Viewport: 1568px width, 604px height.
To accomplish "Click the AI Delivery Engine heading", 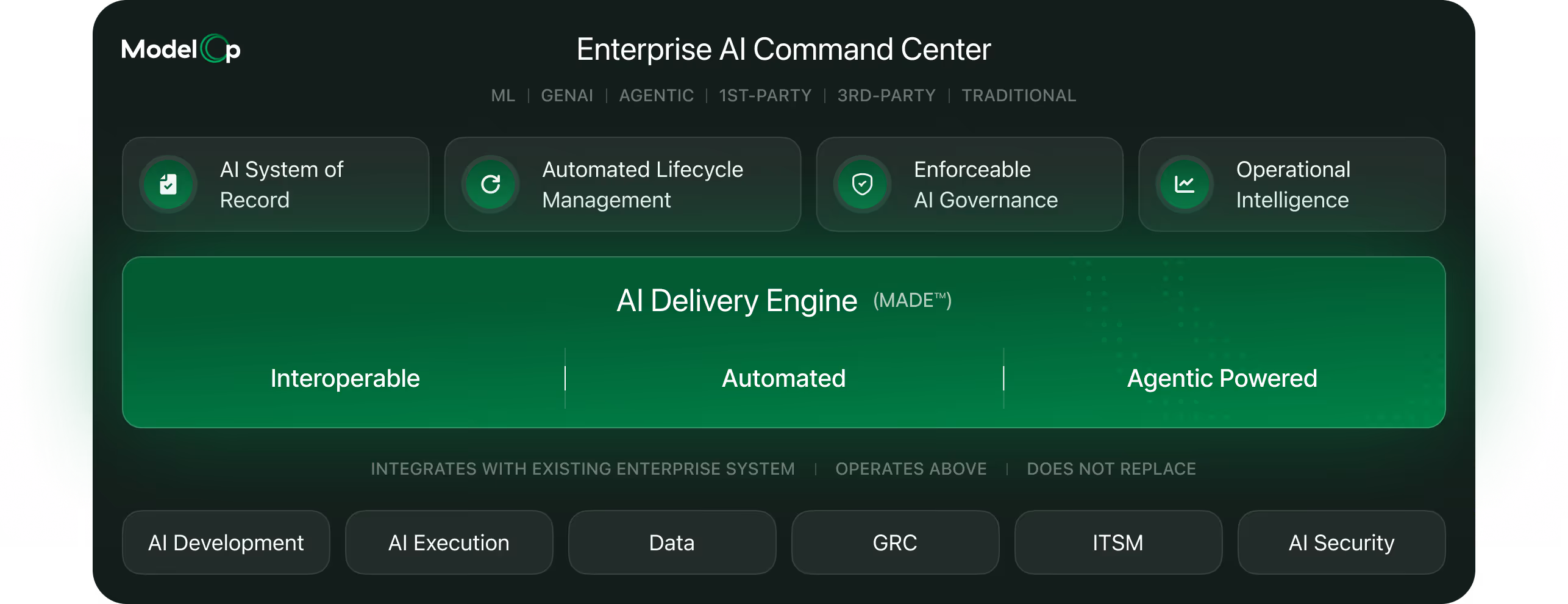I will [x=737, y=301].
